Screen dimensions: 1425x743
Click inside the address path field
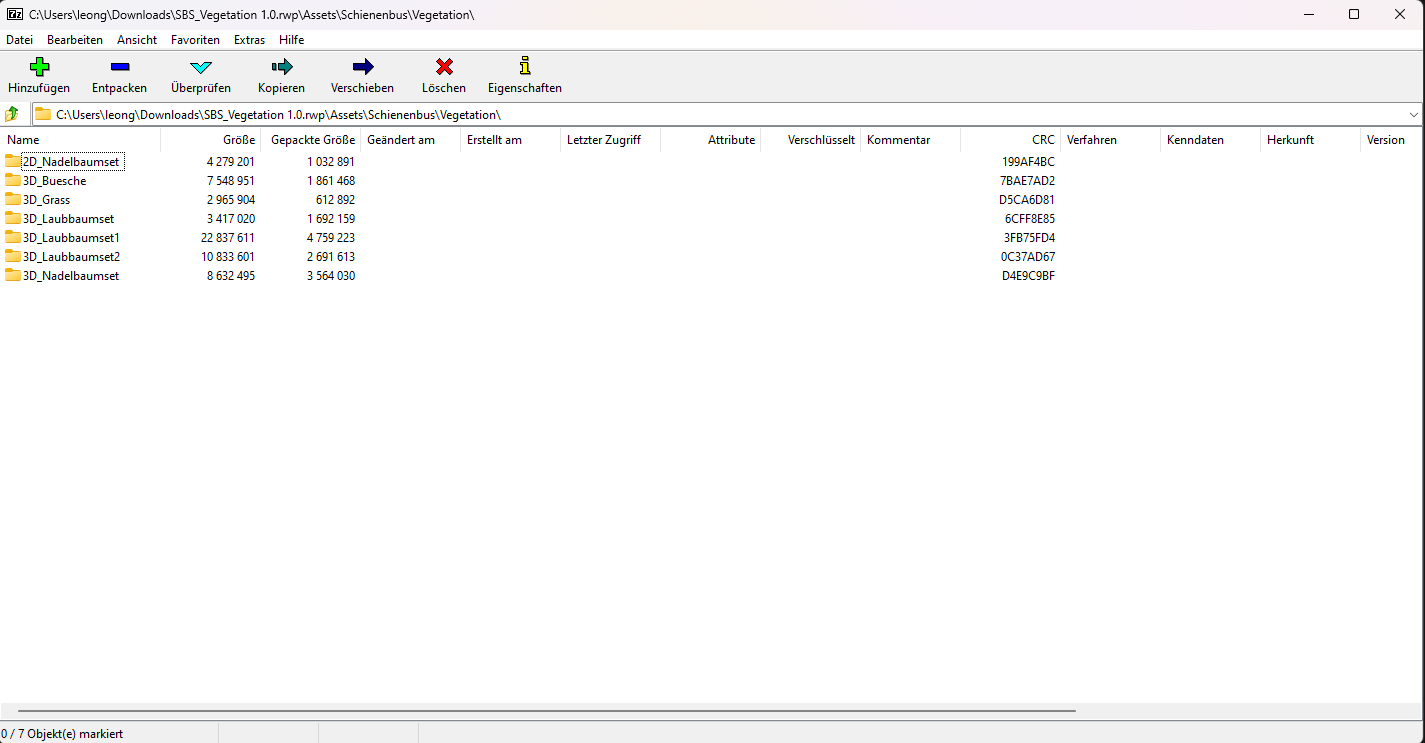pyautogui.click(x=700, y=114)
